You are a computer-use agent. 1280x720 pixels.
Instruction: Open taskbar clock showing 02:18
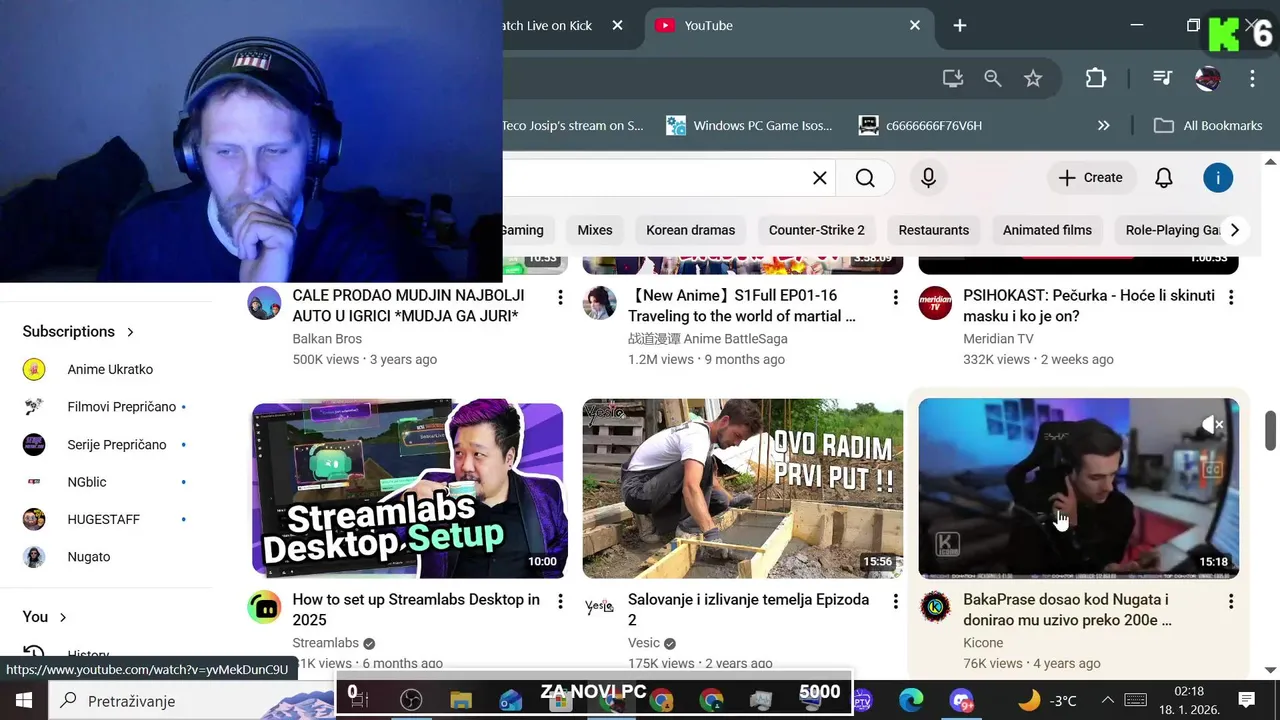(x=1189, y=700)
